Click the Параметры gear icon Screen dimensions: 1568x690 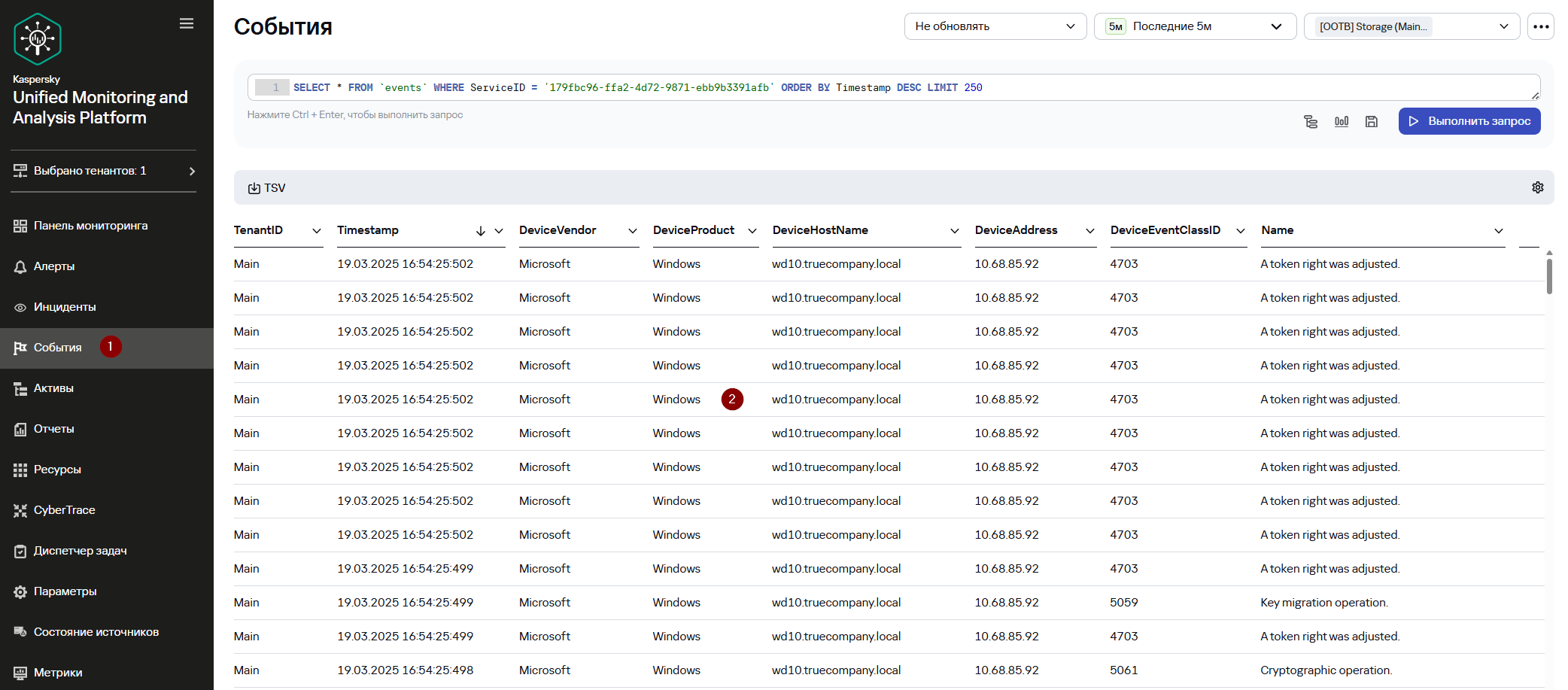20,592
